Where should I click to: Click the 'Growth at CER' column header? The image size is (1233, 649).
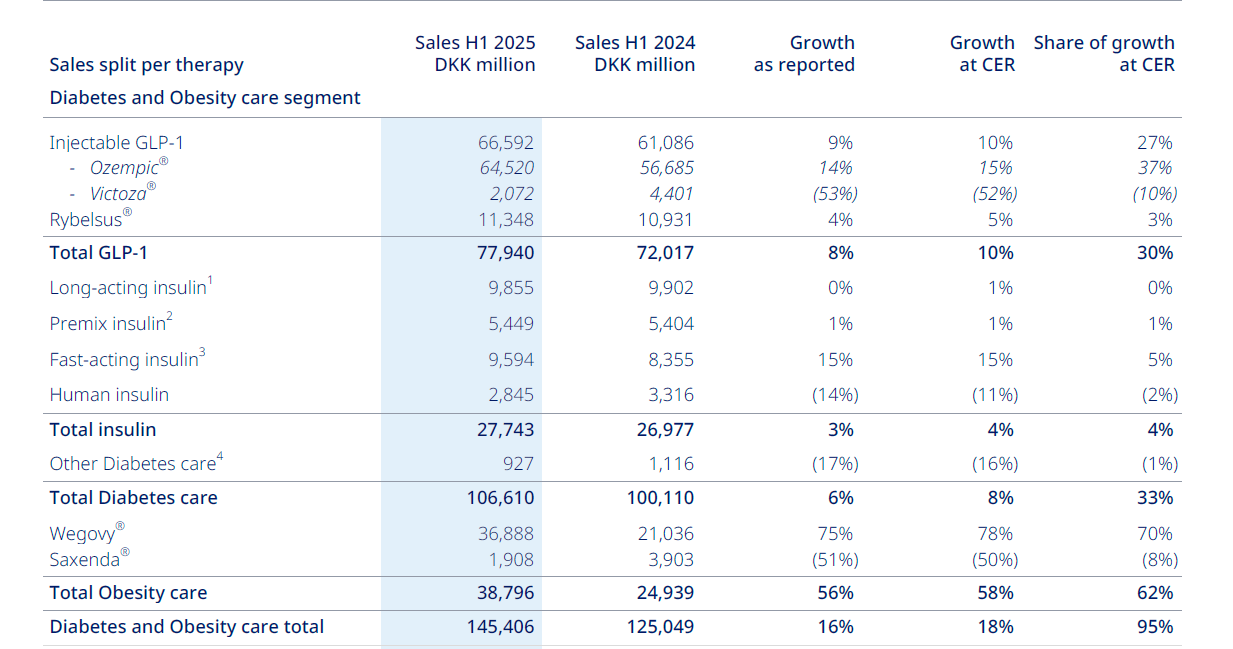tap(982, 54)
